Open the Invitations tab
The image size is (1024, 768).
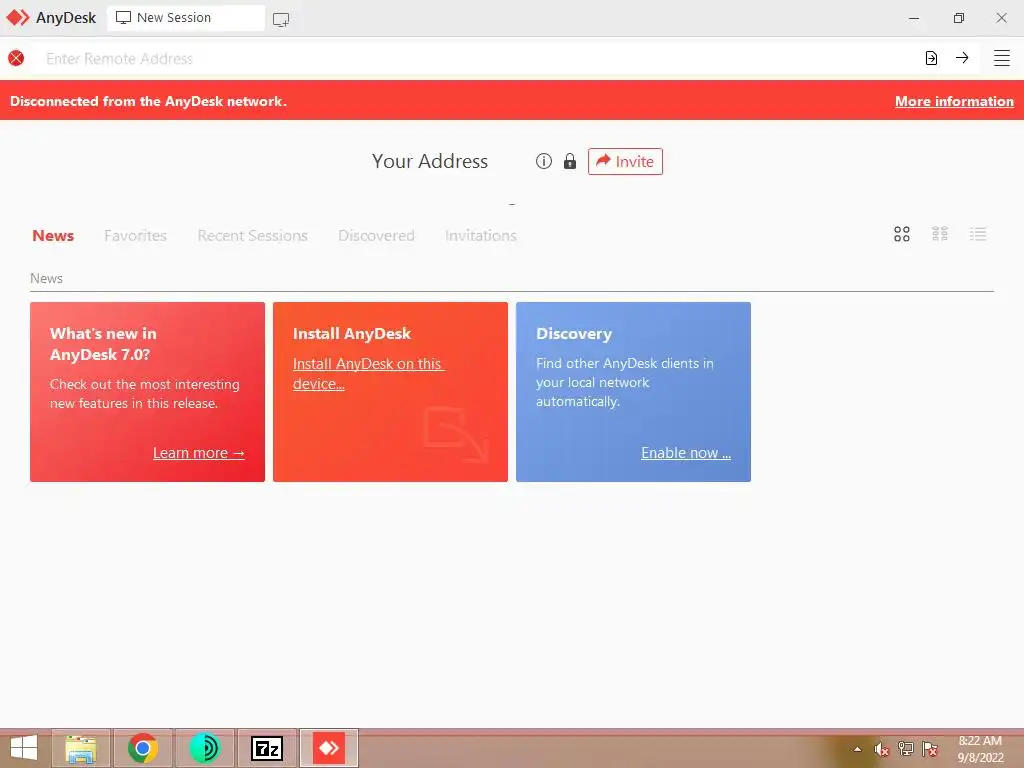tap(481, 236)
